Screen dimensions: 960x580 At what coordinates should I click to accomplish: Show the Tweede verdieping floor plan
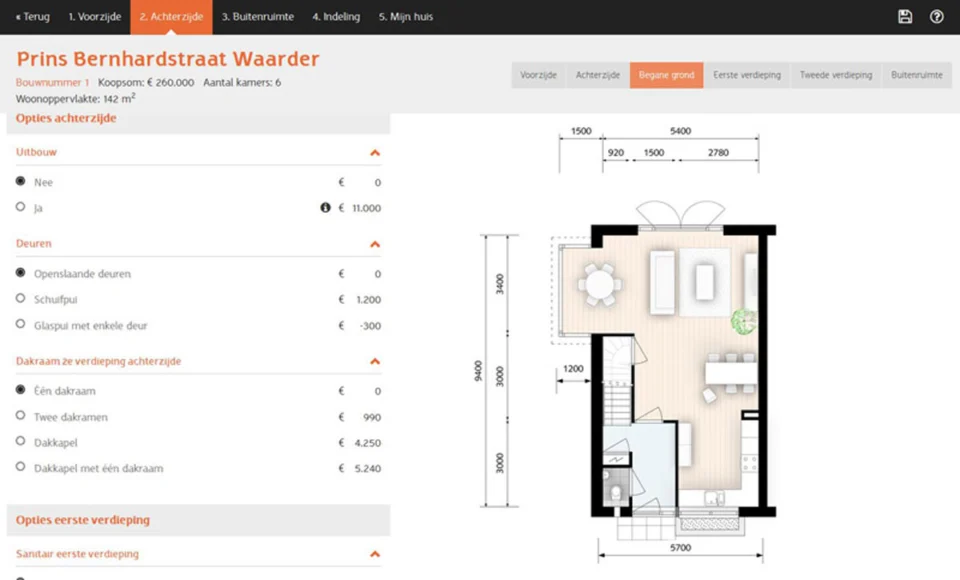pos(836,75)
